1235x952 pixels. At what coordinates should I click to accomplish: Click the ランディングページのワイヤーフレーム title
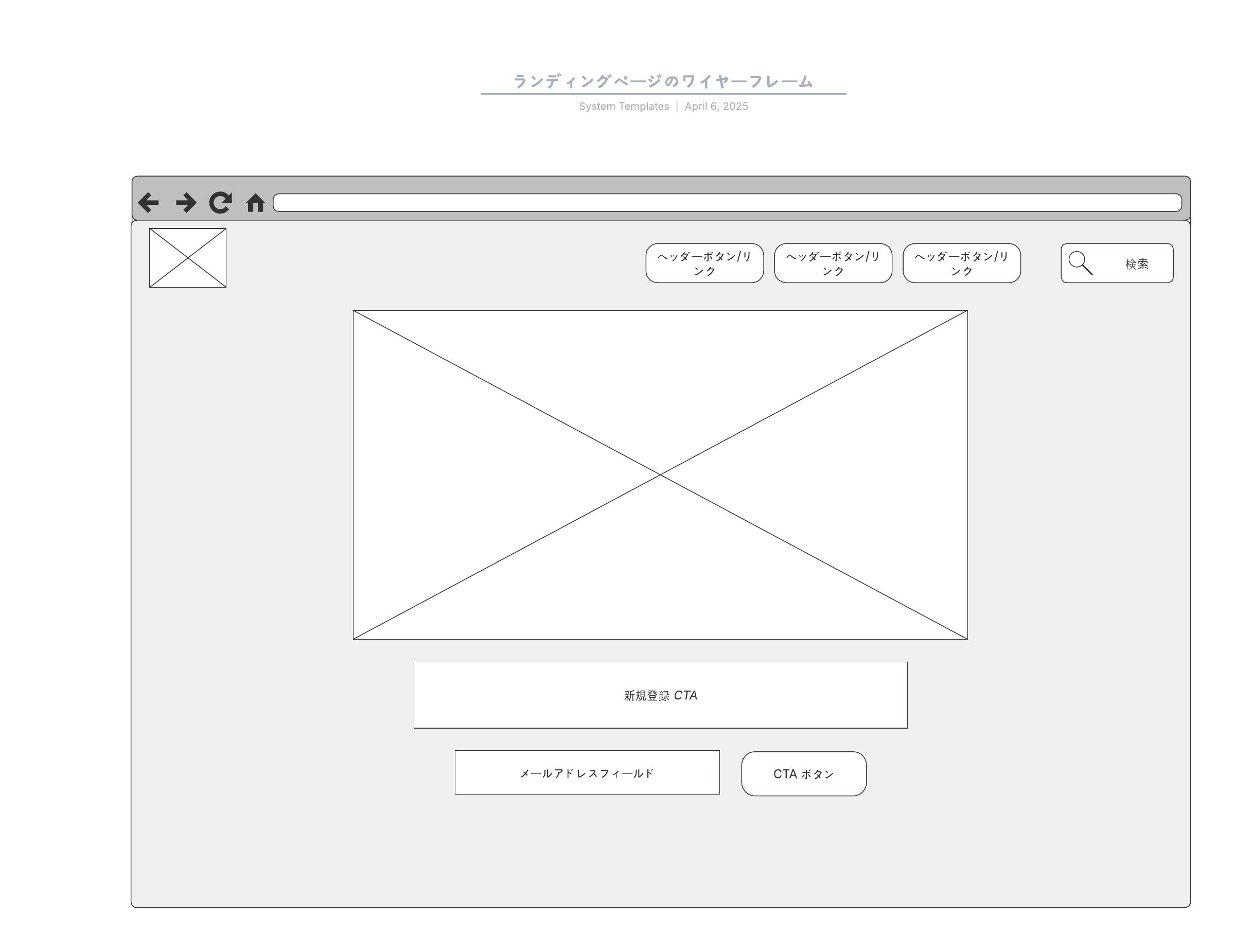click(663, 81)
